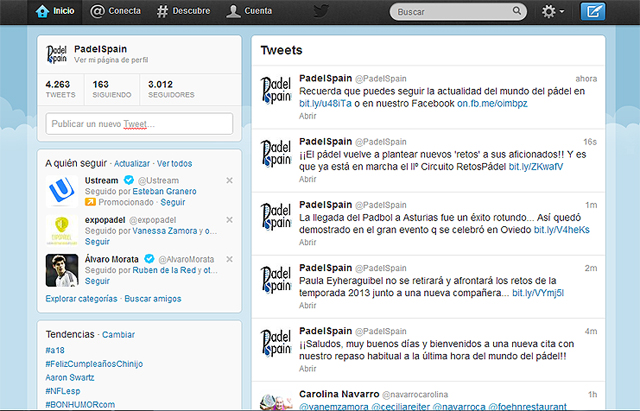Click the hashtag icon beside Descubre
Screen dimensions: 640x411
point(162,11)
